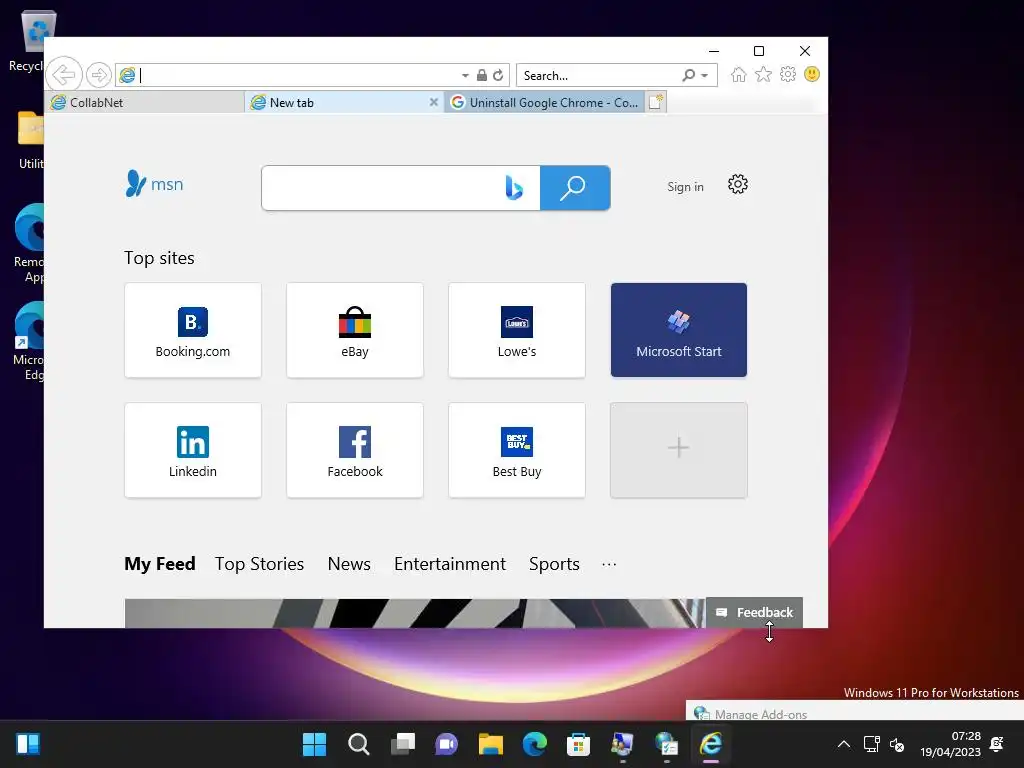Image resolution: width=1024 pixels, height=768 pixels.
Task: Click the Feedback button
Action: click(x=754, y=613)
